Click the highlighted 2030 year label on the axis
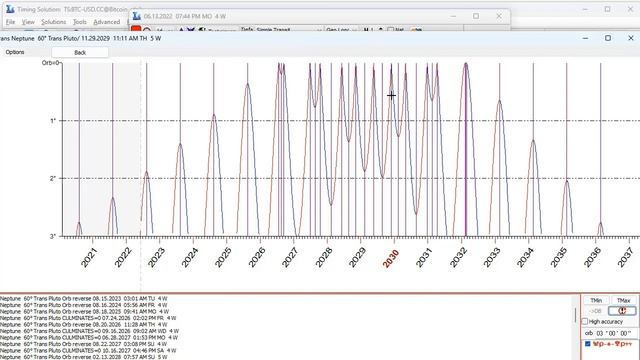The height and width of the screenshot is (360, 640). pos(390,258)
